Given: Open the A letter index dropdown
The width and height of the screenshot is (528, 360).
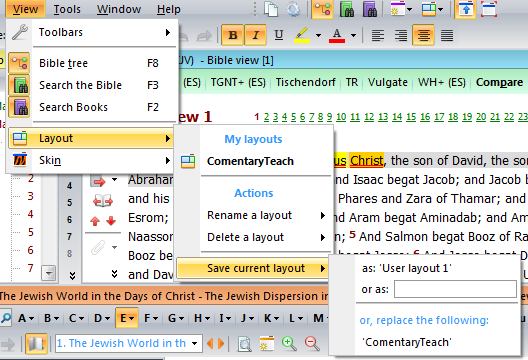Looking at the screenshot, I should 26,318.
